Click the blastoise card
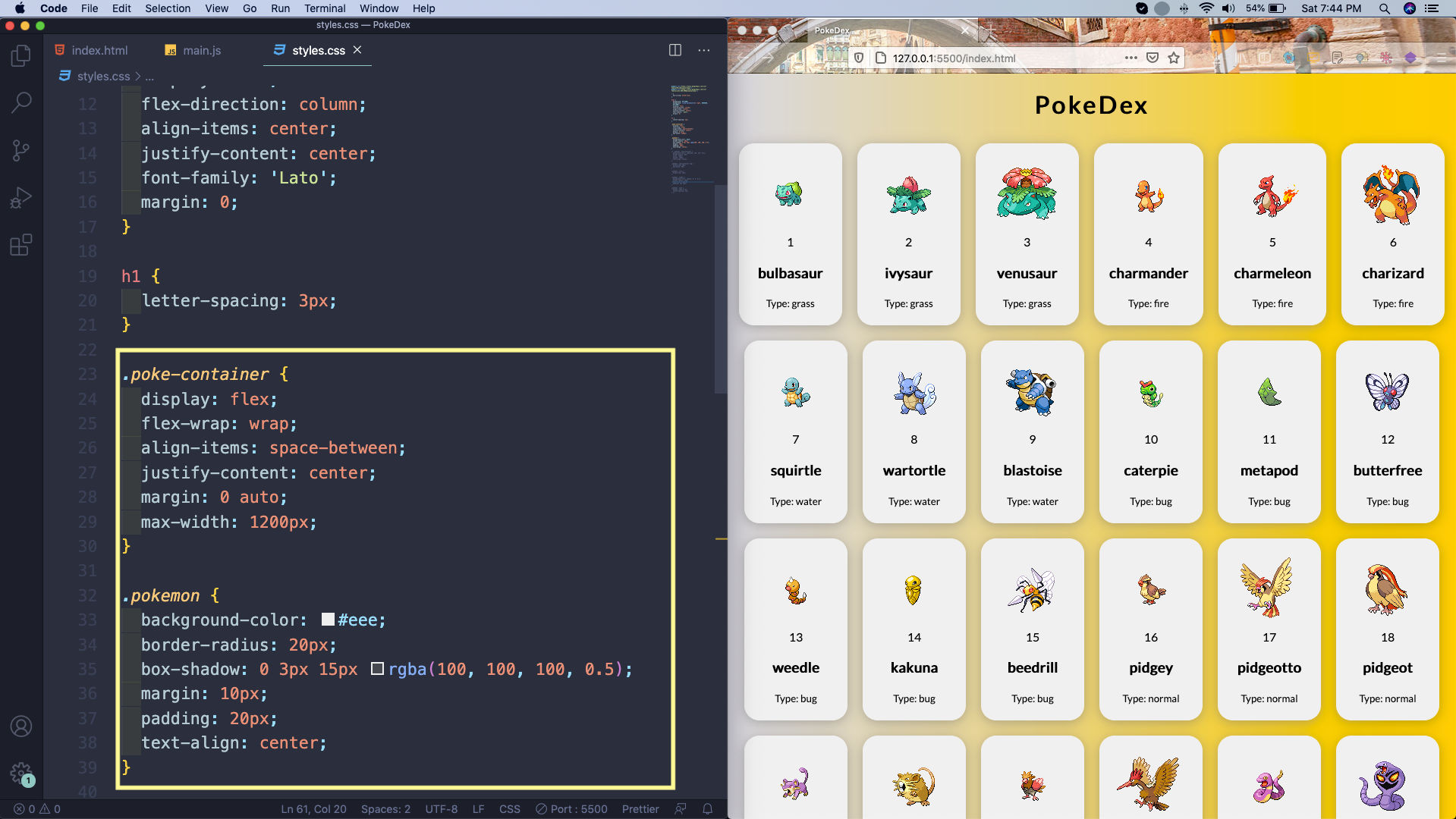1456x819 pixels. click(1032, 431)
